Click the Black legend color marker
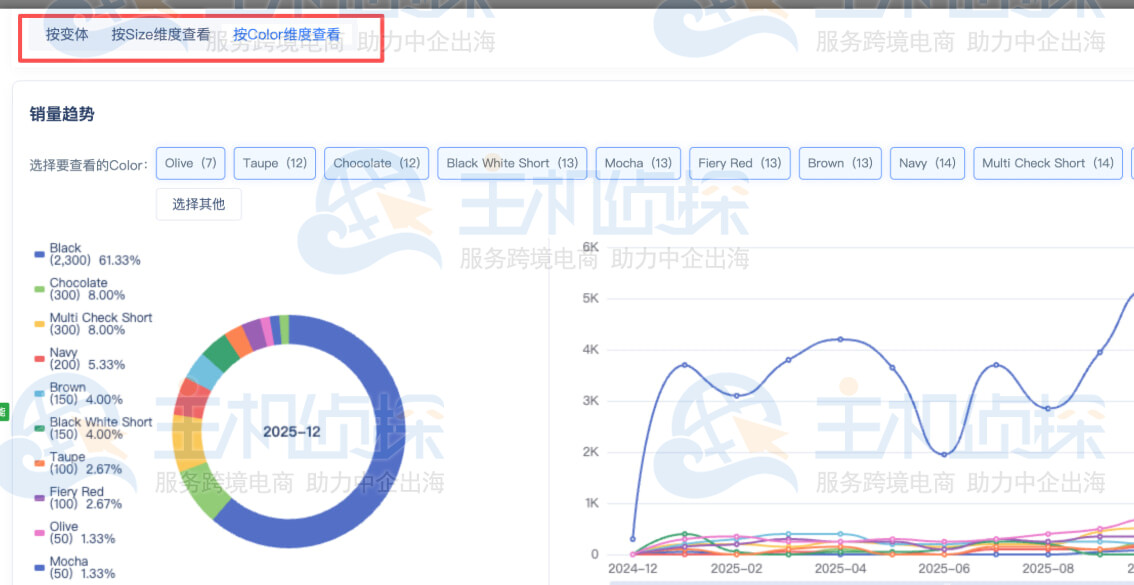Image resolution: width=1134 pixels, height=585 pixels. pyautogui.click(x=40, y=254)
